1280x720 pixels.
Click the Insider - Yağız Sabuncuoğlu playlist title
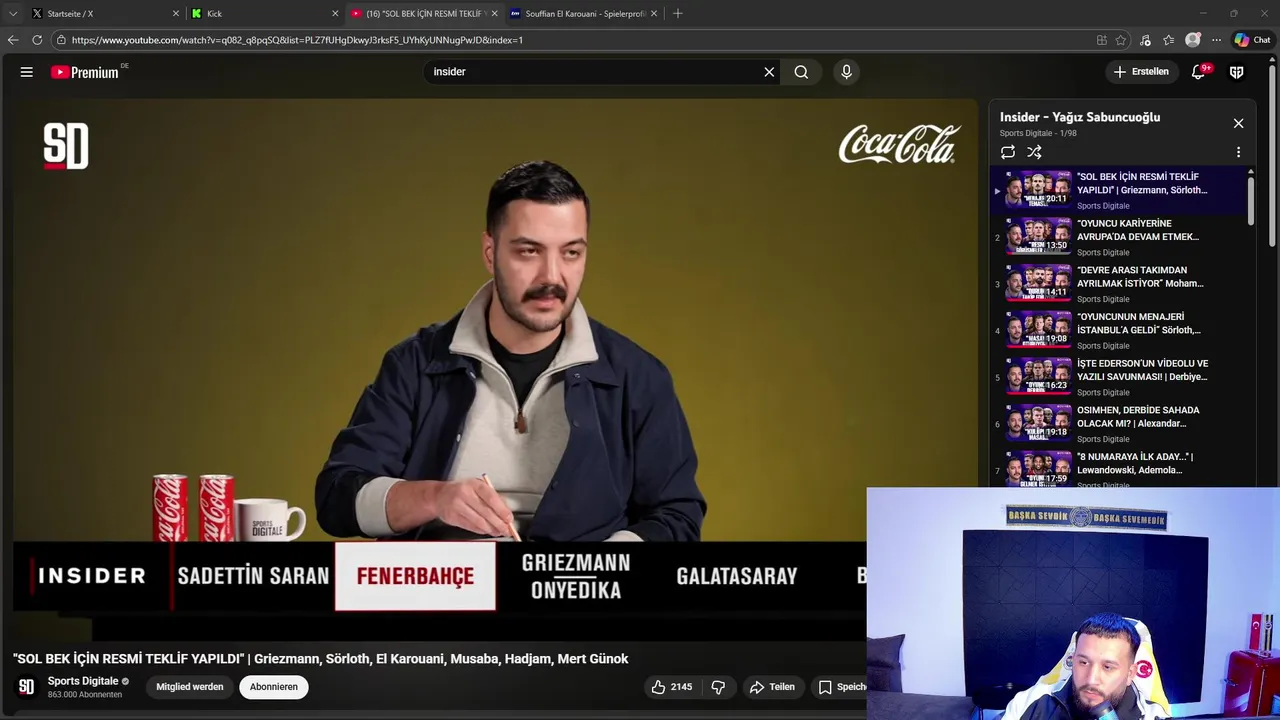pyautogui.click(x=1080, y=117)
